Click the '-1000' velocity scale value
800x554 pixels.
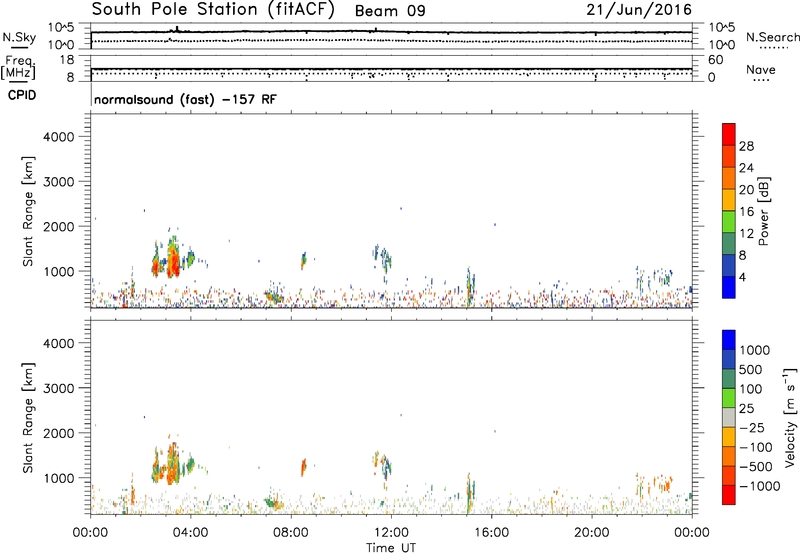pos(759,486)
